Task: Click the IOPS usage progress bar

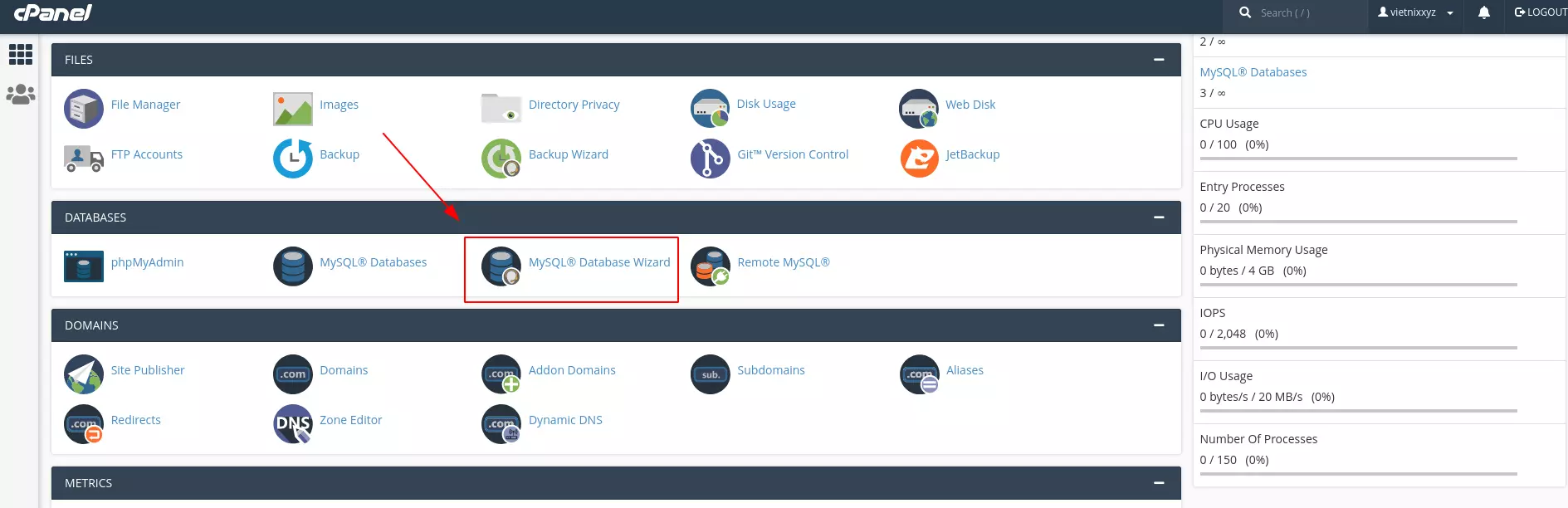Action: click(1358, 348)
